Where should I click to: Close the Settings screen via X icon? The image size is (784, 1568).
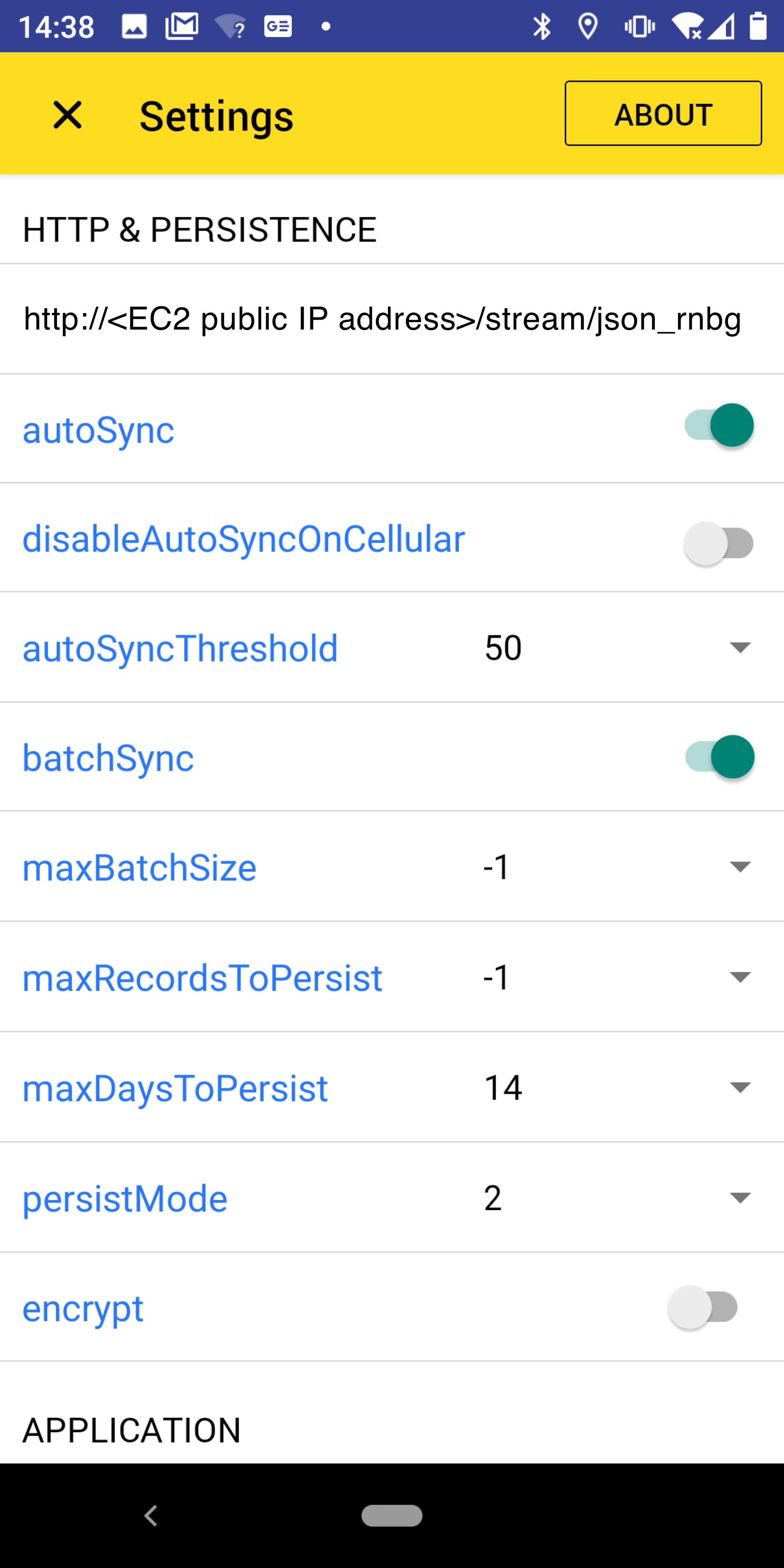pyautogui.click(x=67, y=115)
